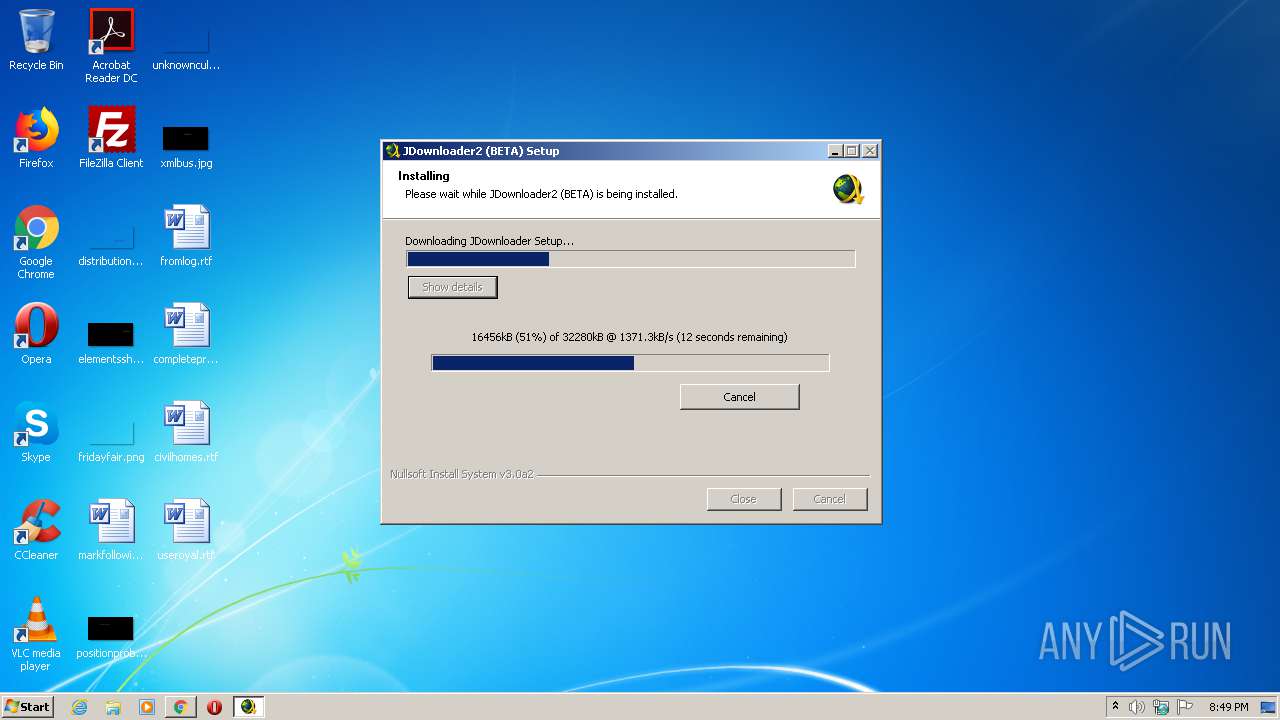Launch Opera desktop shortcut
The width and height of the screenshot is (1280, 720).
(x=36, y=334)
